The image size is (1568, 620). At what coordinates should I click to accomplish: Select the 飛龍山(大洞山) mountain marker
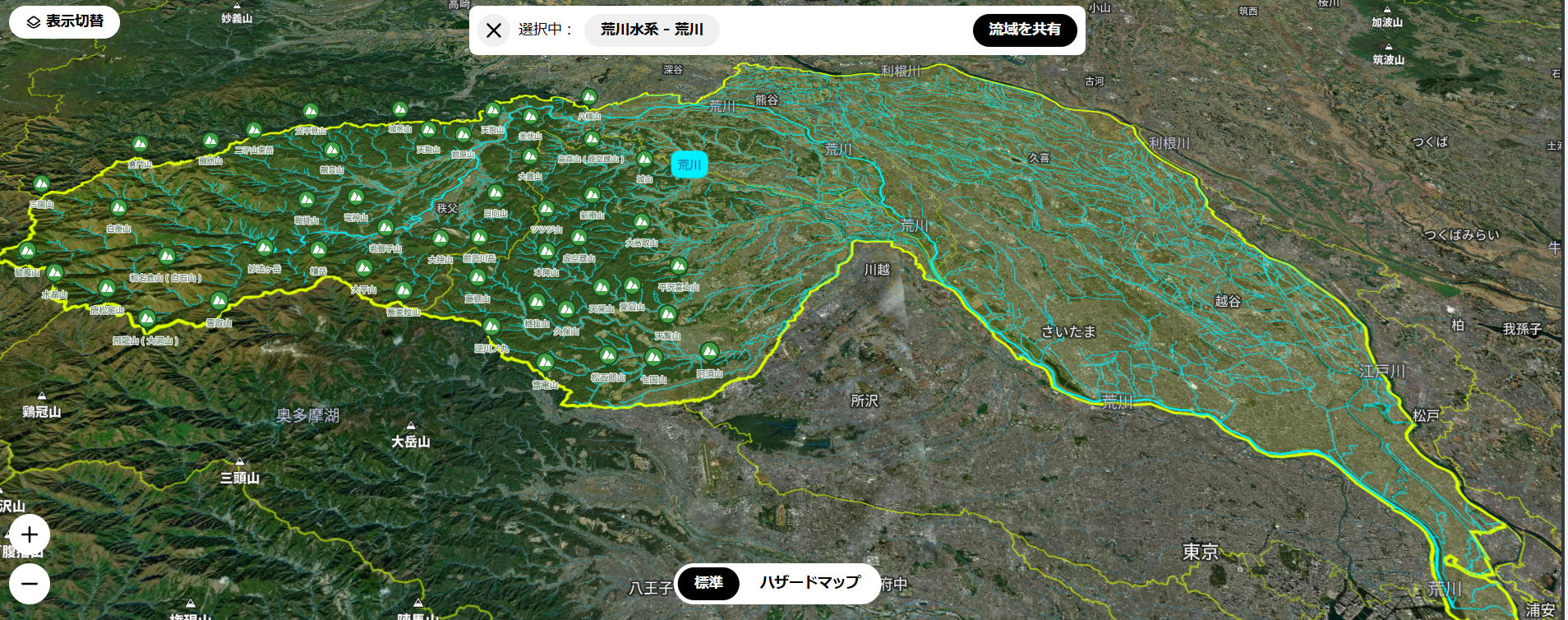(146, 318)
